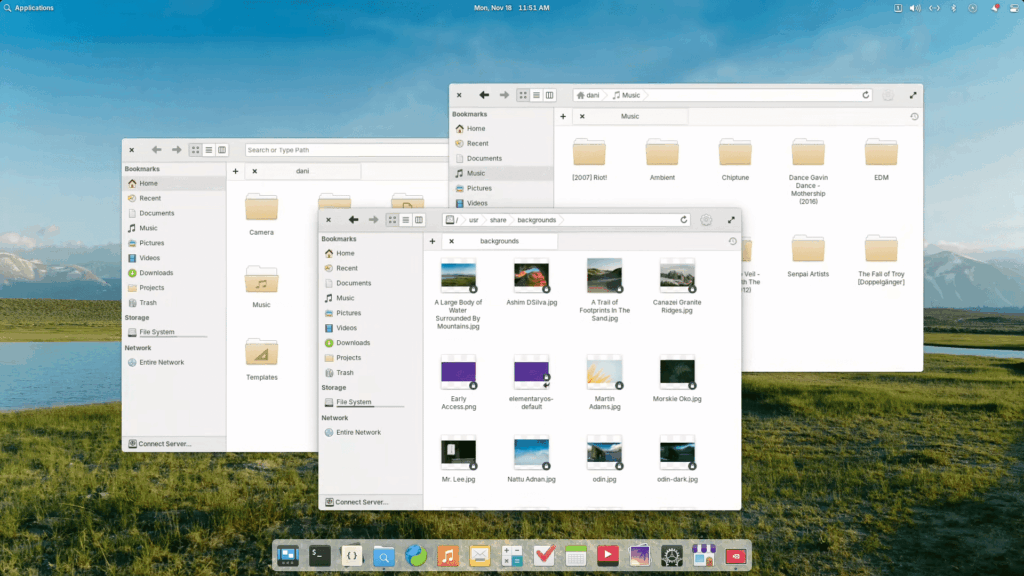
Task: Switch to column view in the backgrounds window
Action: tap(419, 220)
